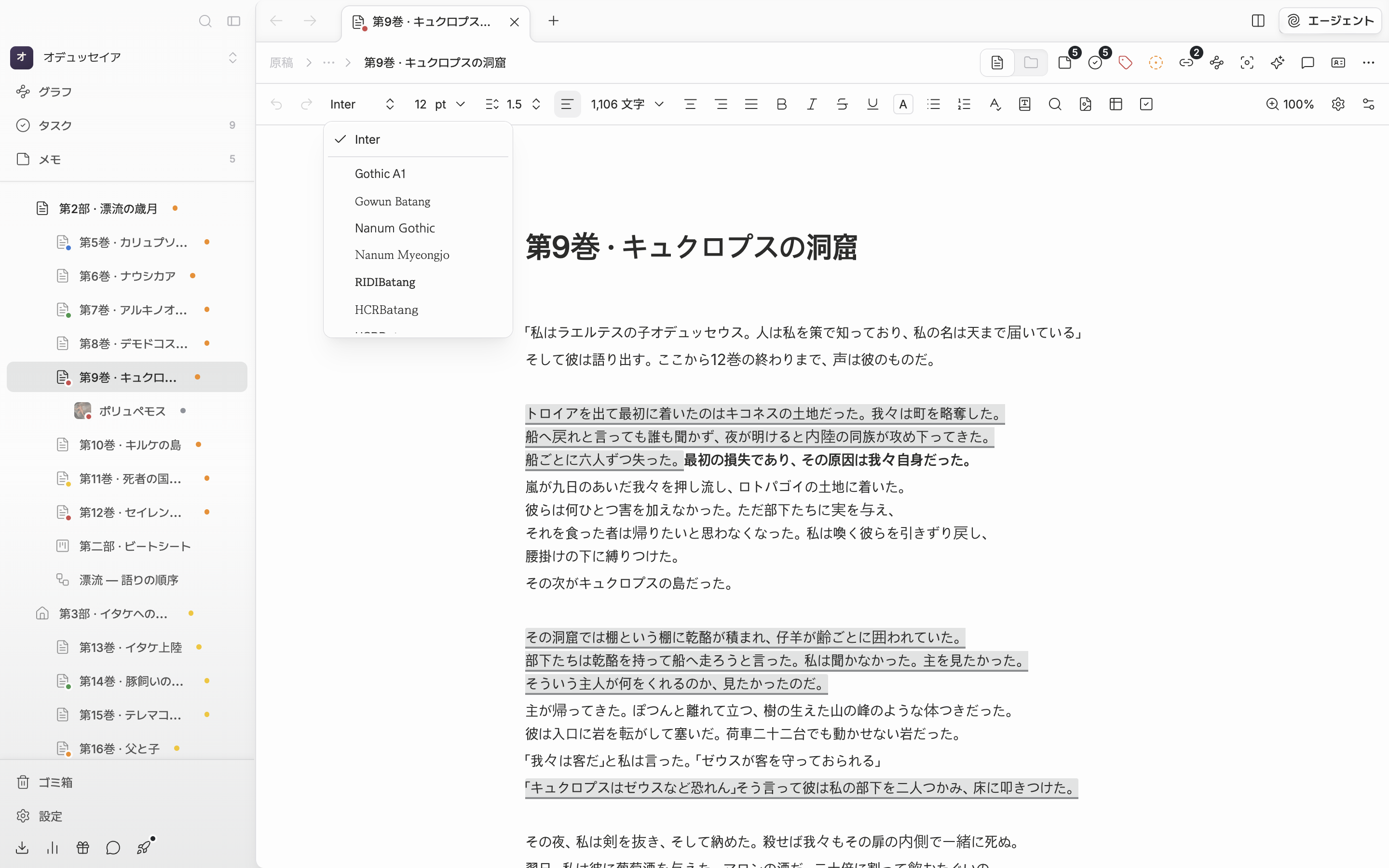Choose Gothic A1 font

point(418,174)
